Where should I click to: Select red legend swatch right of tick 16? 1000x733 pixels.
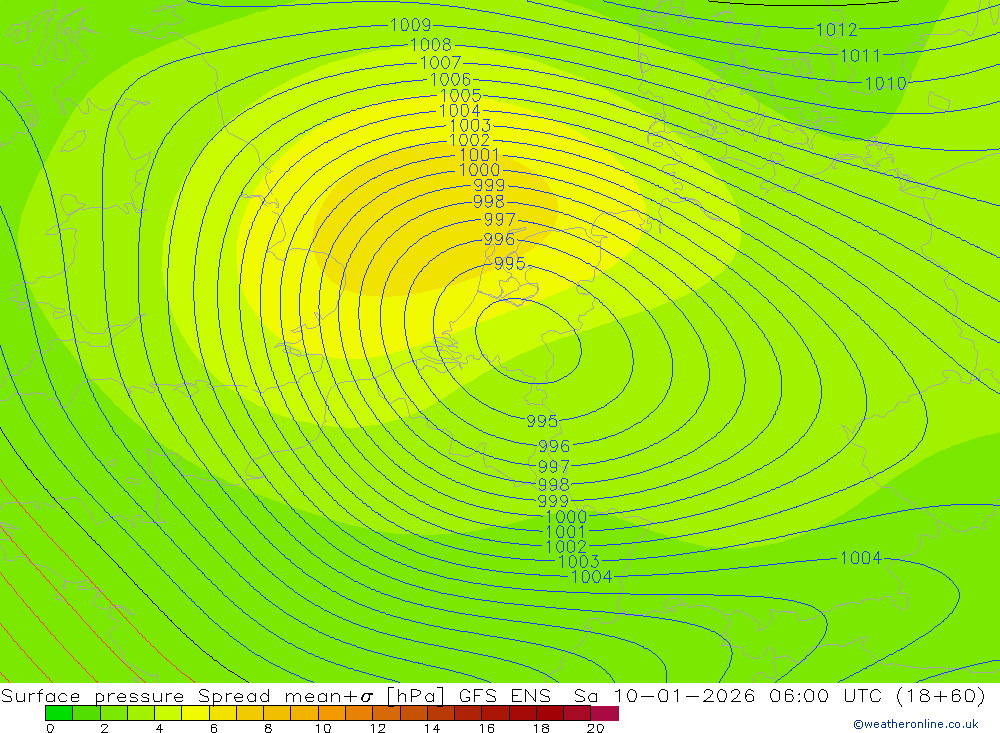pyautogui.click(x=495, y=713)
